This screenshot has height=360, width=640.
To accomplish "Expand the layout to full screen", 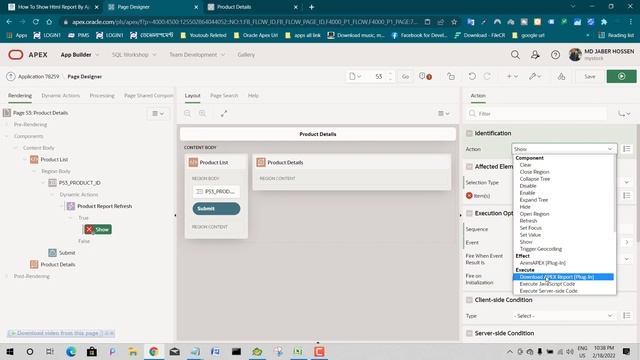I will (224, 113).
